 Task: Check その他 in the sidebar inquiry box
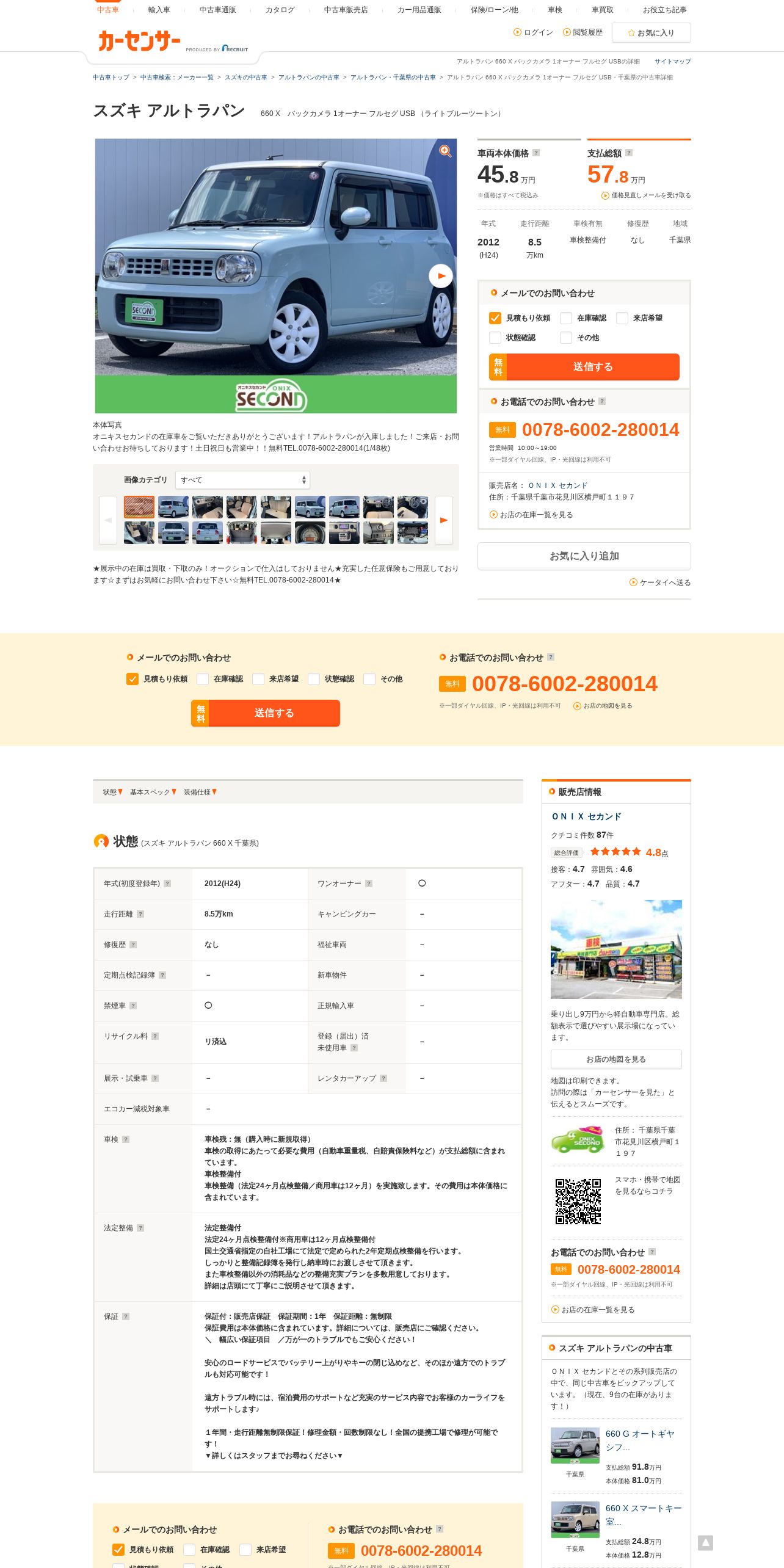pyautogui.click(x=566, y=338)
